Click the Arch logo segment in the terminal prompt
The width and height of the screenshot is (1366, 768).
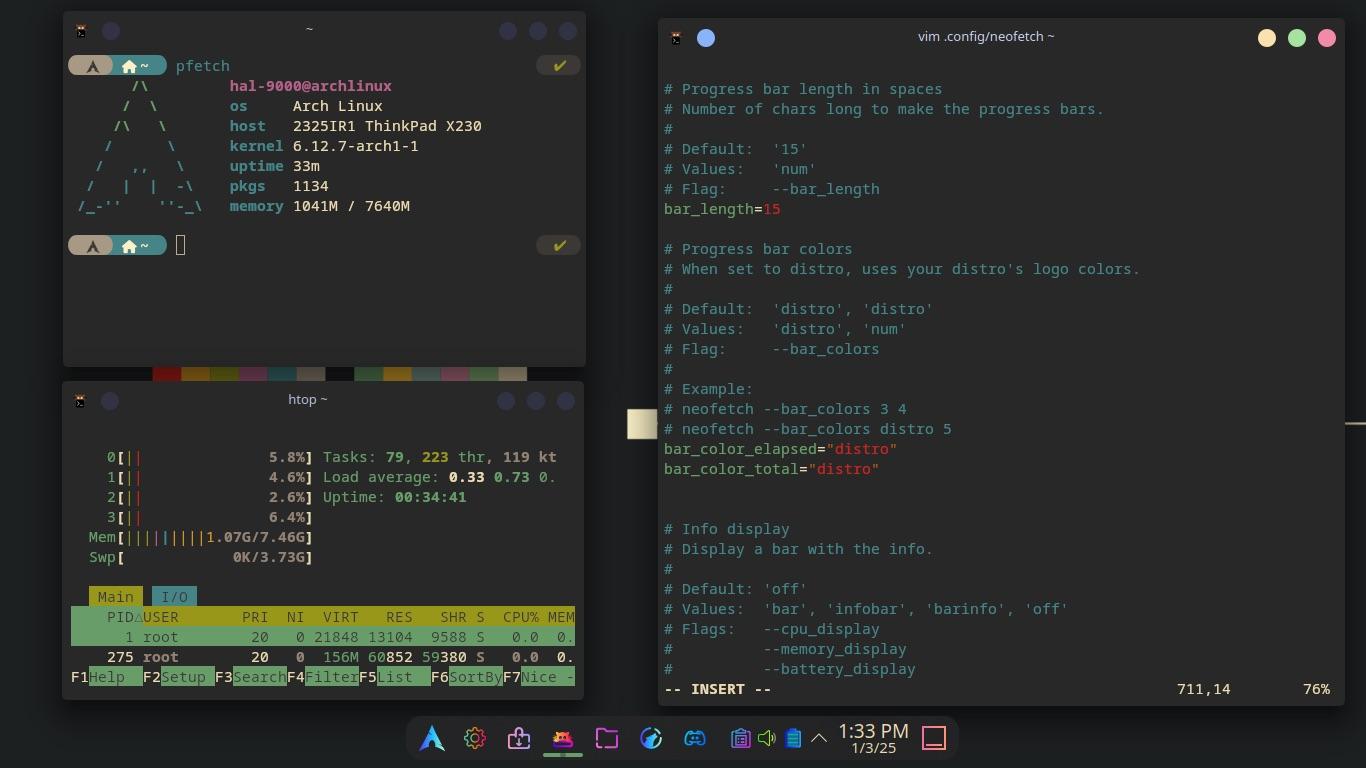pos(91,65)
